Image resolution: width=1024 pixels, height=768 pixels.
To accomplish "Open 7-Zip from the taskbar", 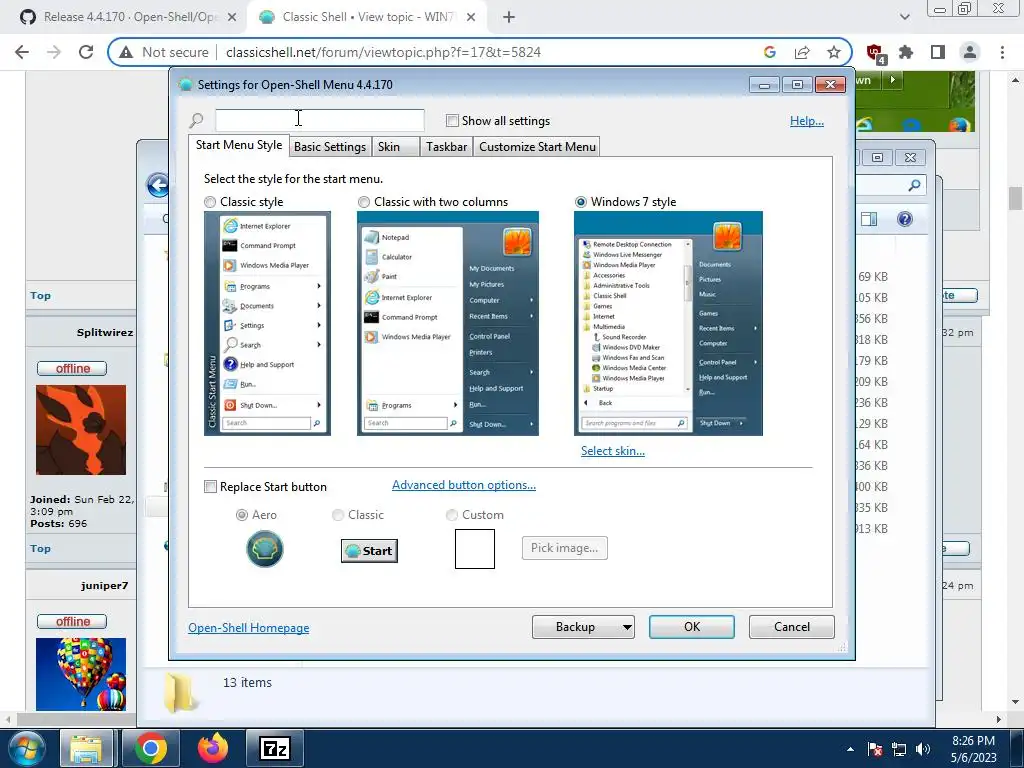I will click(274, 748).
